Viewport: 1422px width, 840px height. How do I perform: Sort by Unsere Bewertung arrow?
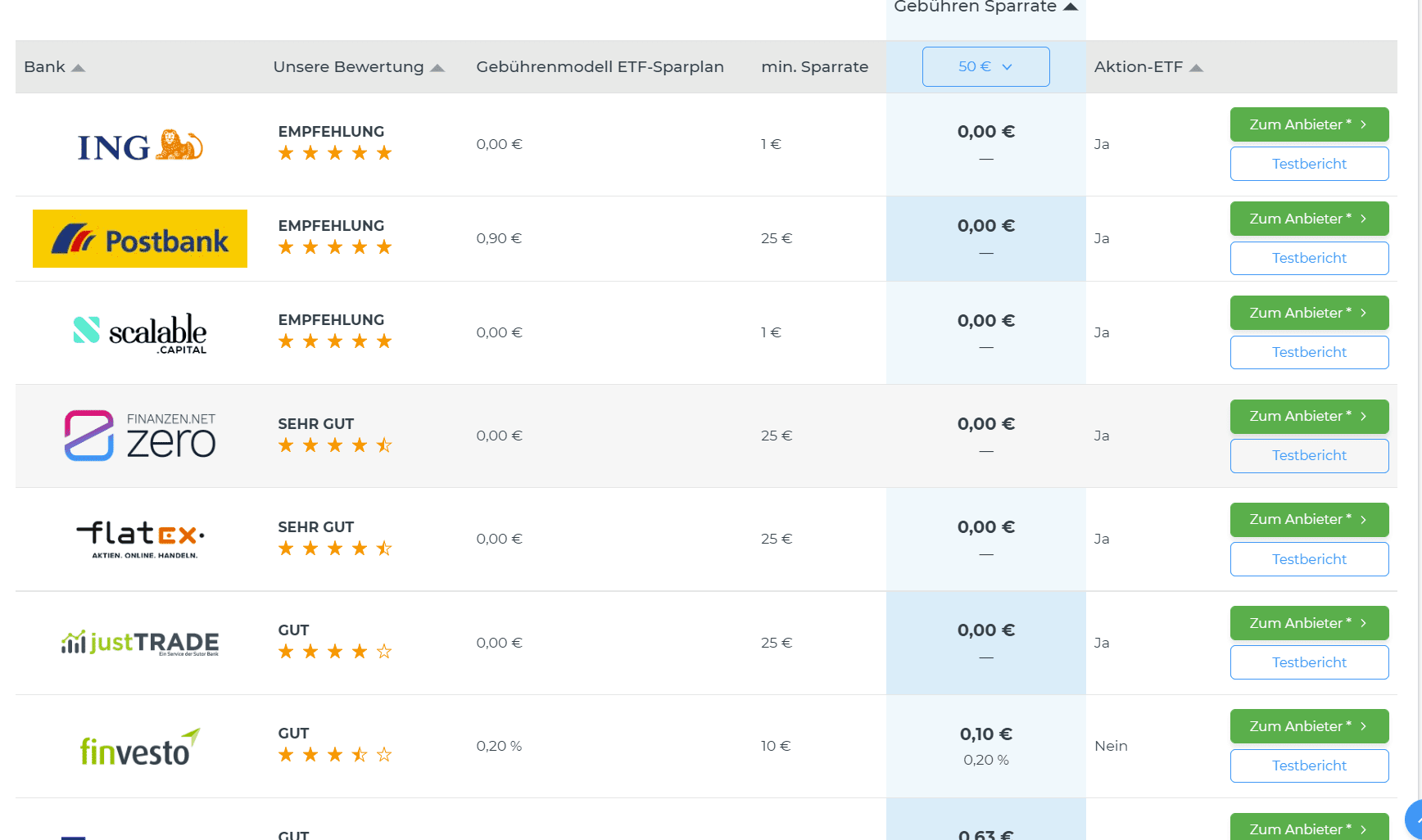click(437, 68)
